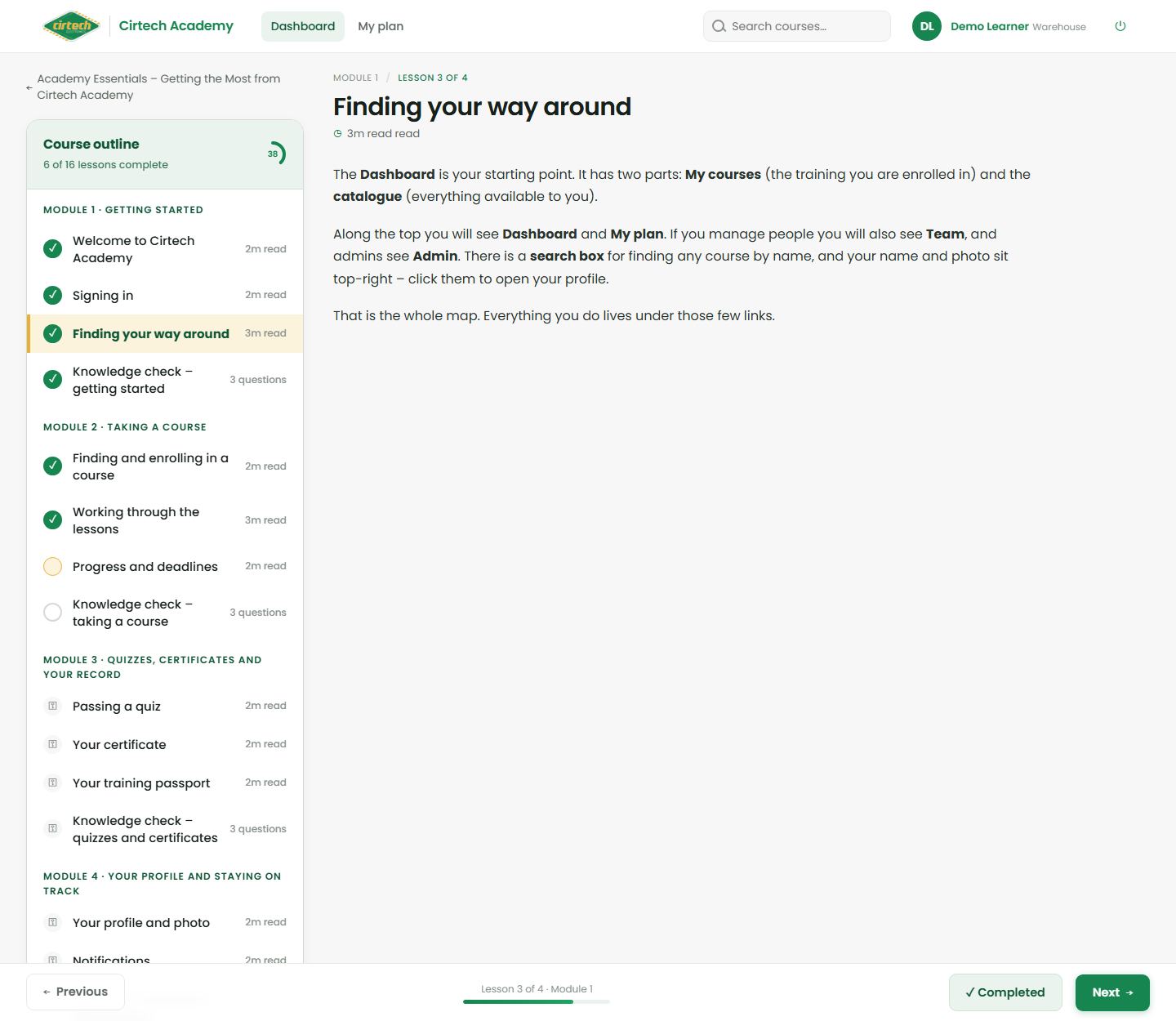This screenshot has height=1021, width=1176.
Task: Click the MODULE 1 breadcrumb
Action: [x=356, y=78]
